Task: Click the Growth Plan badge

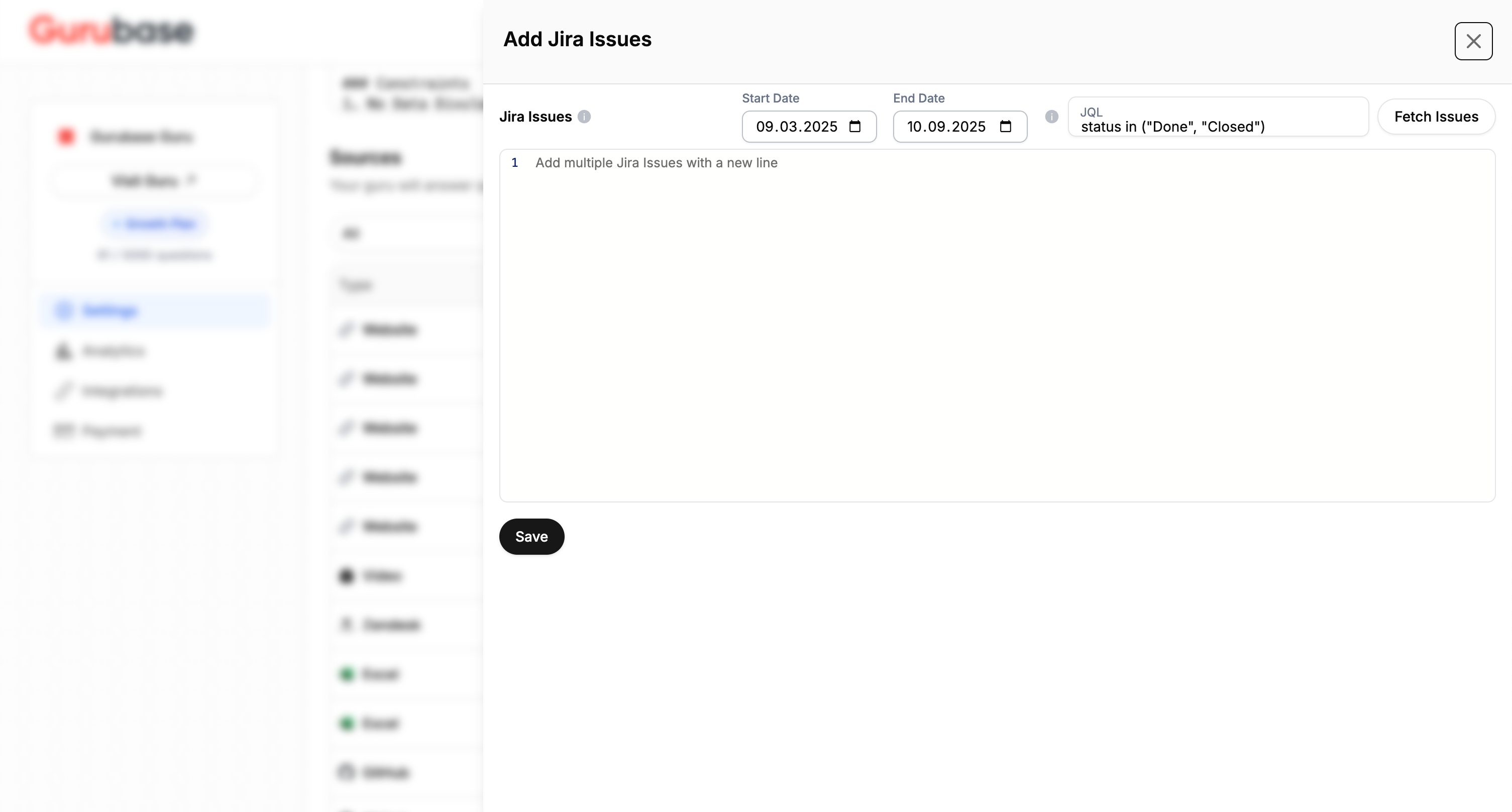Action: pos(155,224)
